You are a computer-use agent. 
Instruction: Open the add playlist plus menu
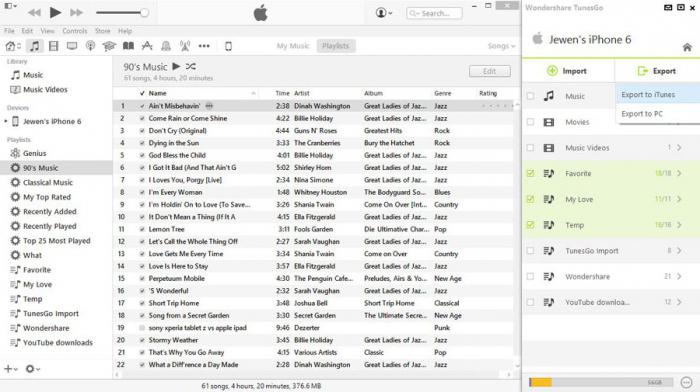pos(10,369)
